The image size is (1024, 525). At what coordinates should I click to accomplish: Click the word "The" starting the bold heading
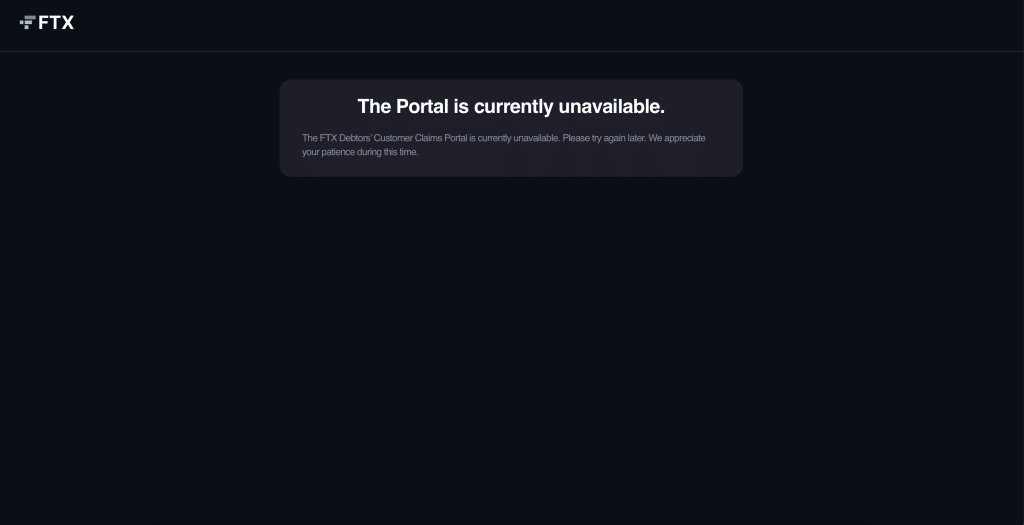click(374, 106)
